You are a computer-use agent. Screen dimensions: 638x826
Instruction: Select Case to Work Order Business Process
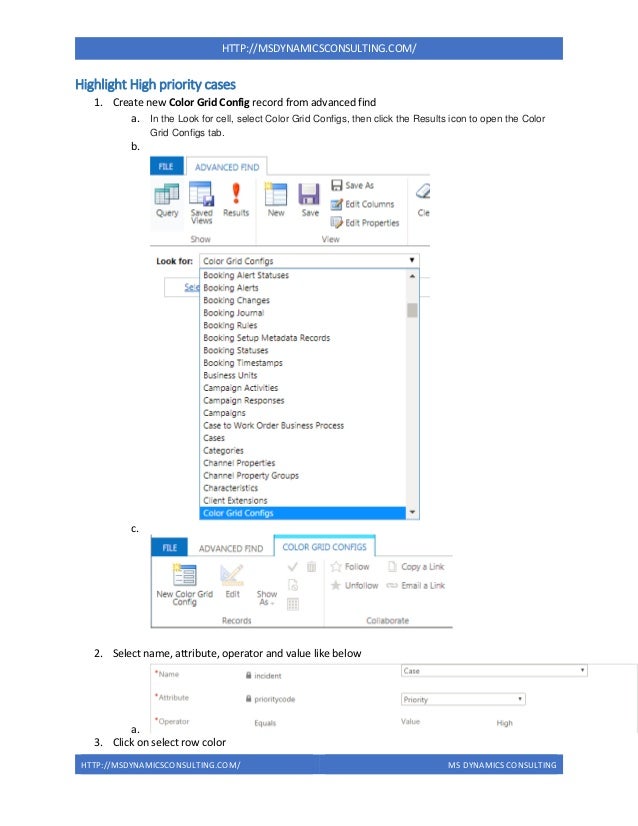click(x=273, y=425)
